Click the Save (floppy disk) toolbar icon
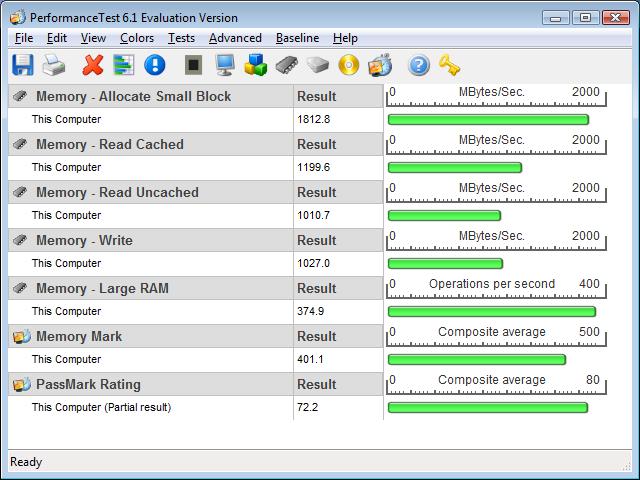The width and height of the screenshot is (640, 480). click(22, 65)
